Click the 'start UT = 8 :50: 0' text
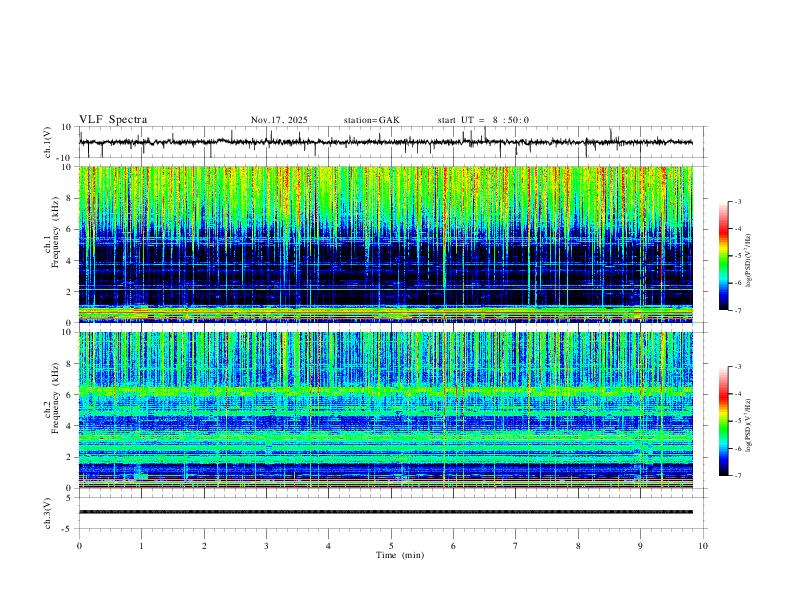Viewport: 792px width, 612px height. 483,120
